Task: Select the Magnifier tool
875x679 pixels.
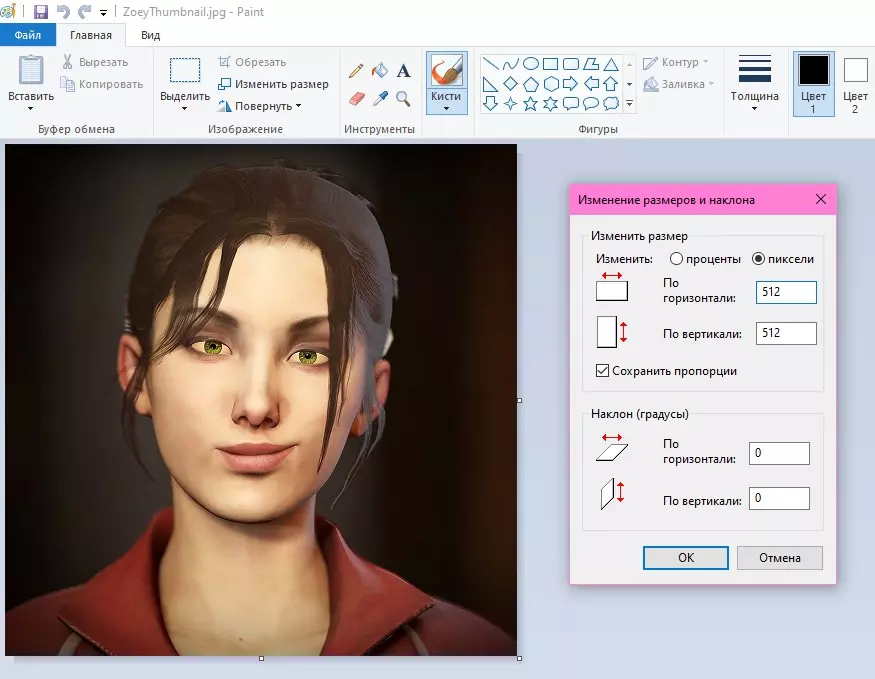Action: point(404,98)
